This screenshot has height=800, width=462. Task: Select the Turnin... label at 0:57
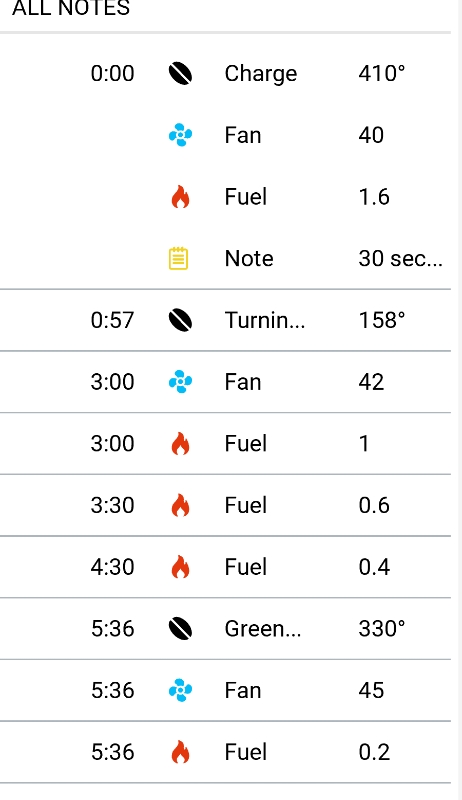[265, 320]
